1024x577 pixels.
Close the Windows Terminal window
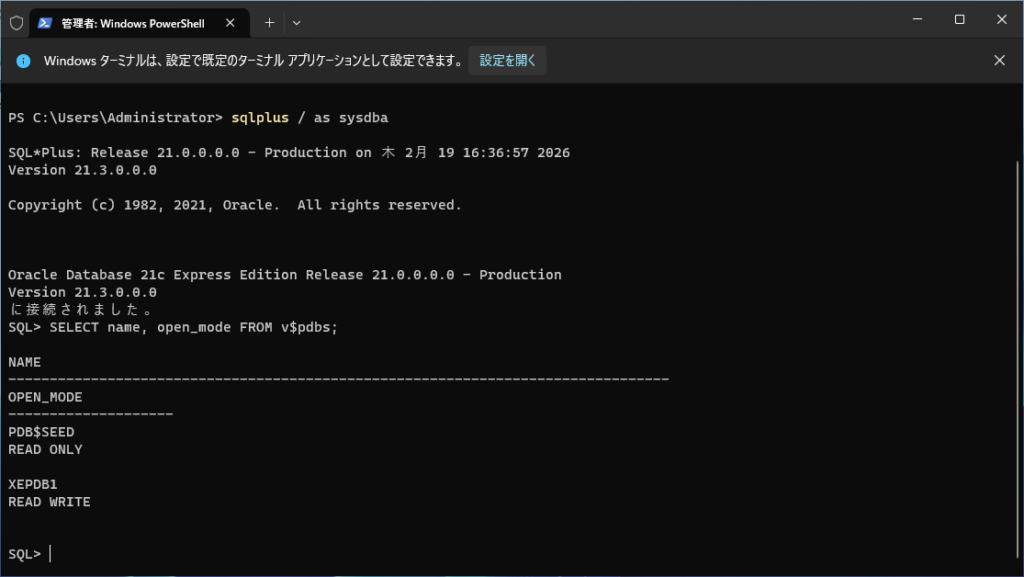coord(1000,20)
